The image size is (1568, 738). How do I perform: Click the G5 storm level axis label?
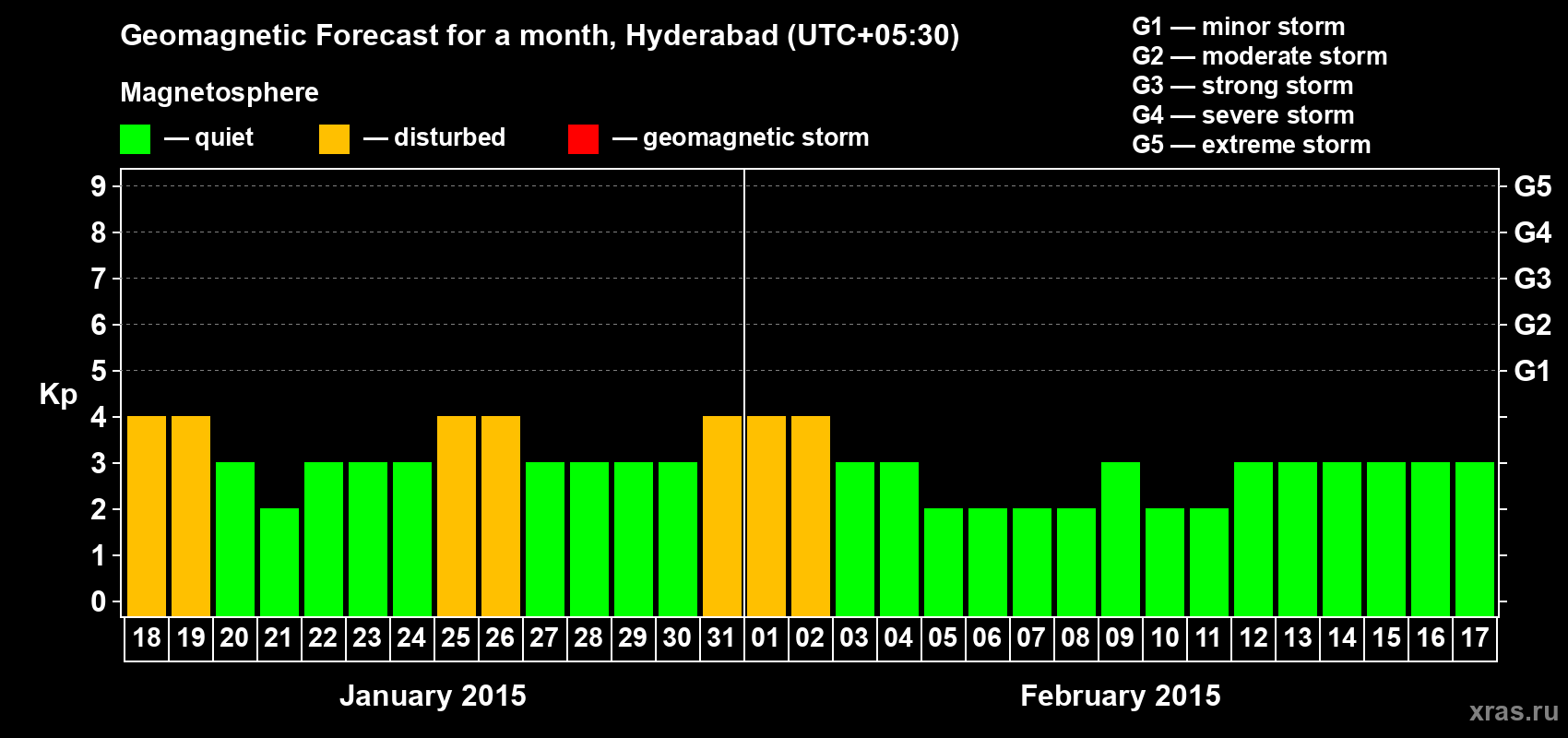pyautogui.click(x=1532, y=186)
